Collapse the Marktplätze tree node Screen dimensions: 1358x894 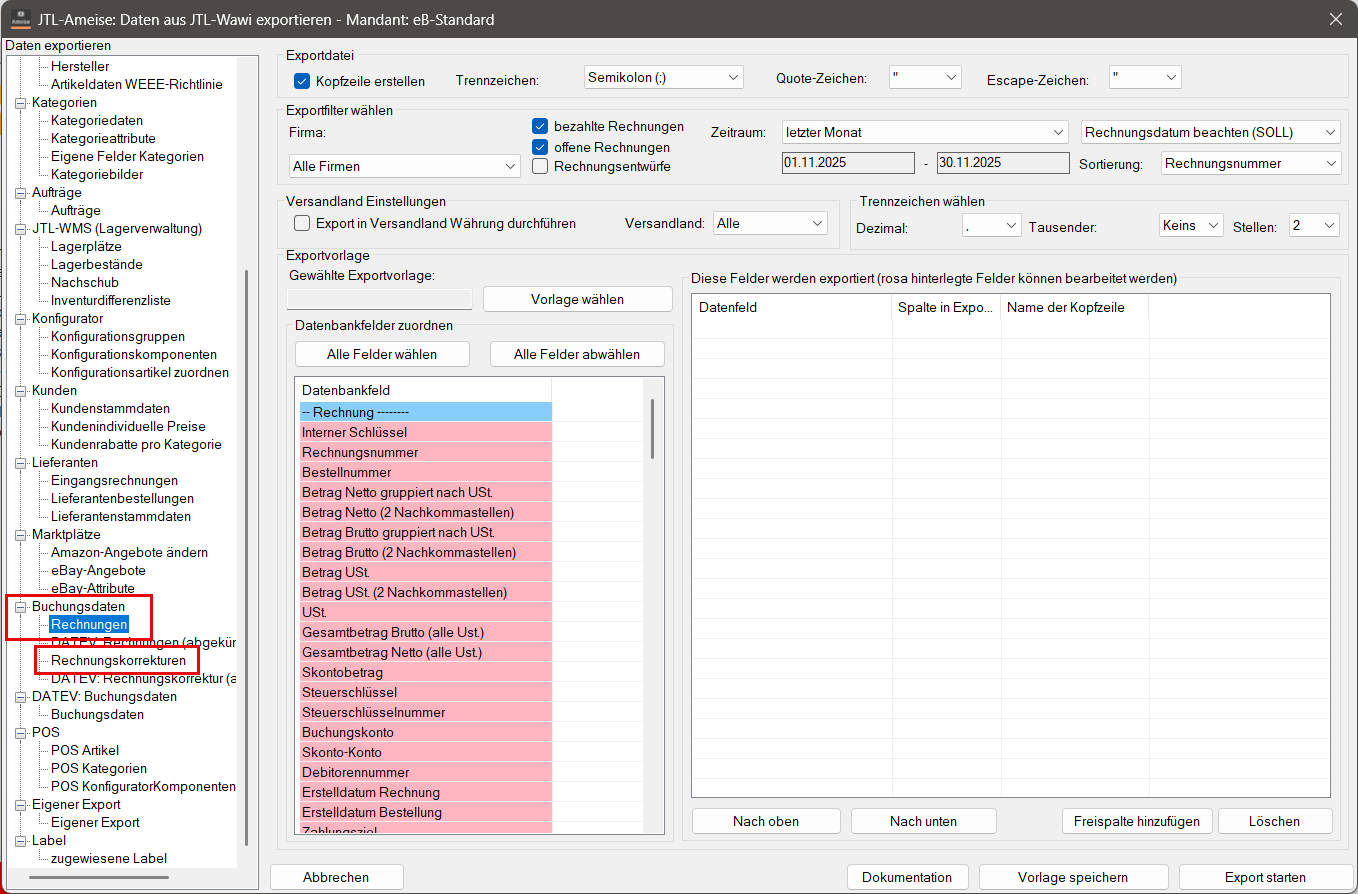pos(21,535)
